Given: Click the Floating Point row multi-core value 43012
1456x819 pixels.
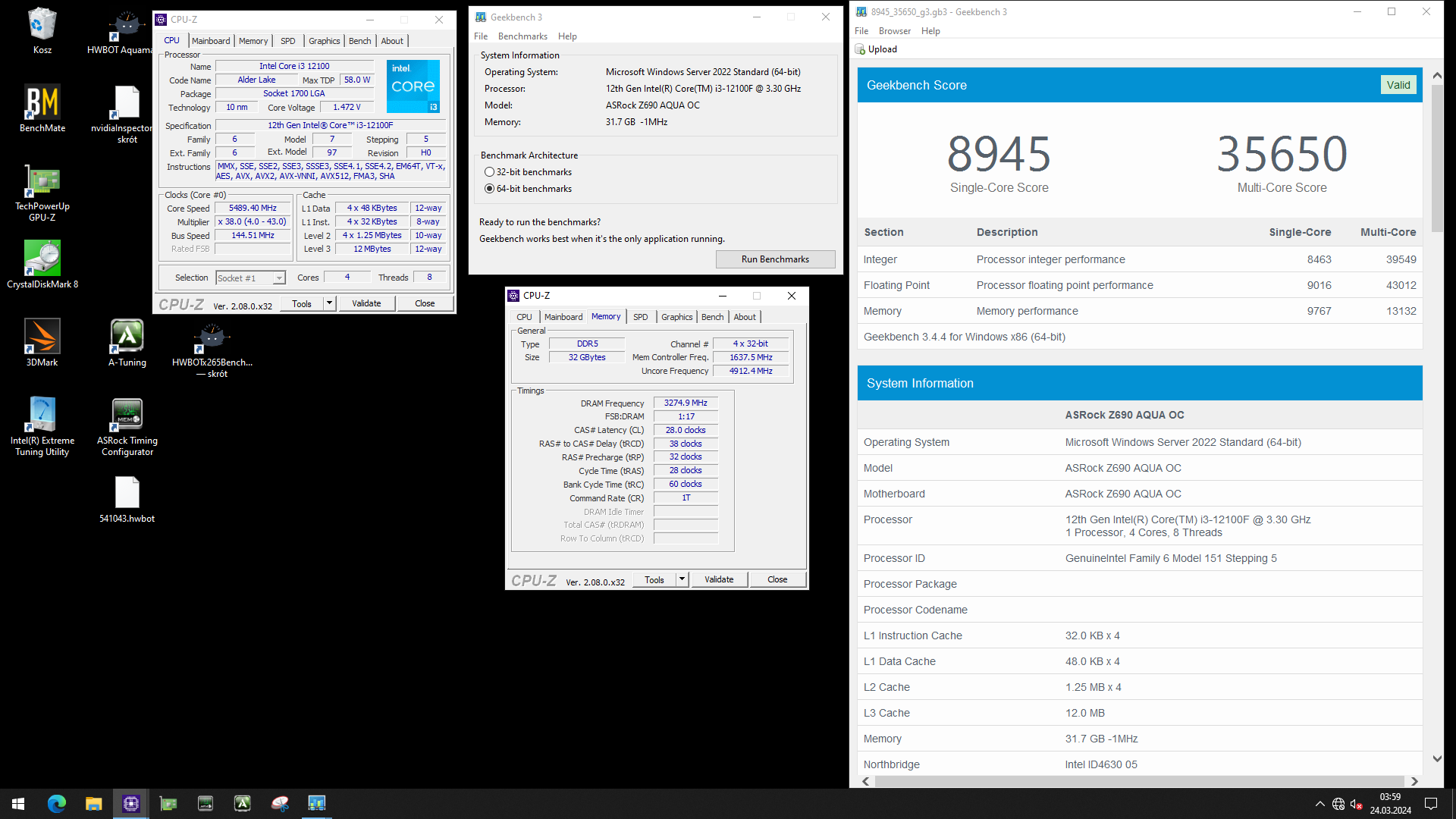Looking at the screenshot, I should click(x=1401, y=285).
